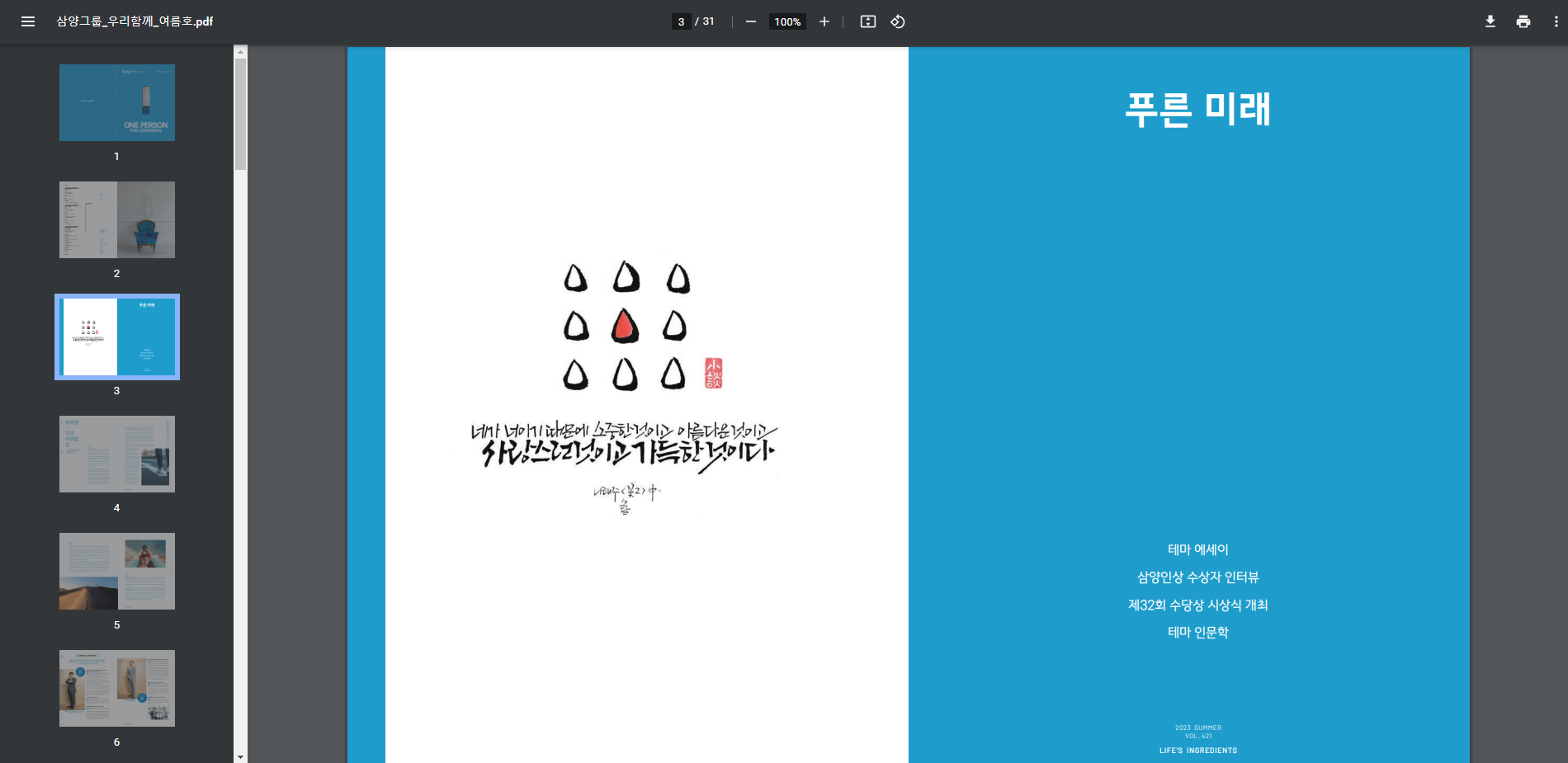Viewport: 1568px width, 763px height.
Task: Select the highlighted page 3 thumbnail
Action: tap(117, 337)
